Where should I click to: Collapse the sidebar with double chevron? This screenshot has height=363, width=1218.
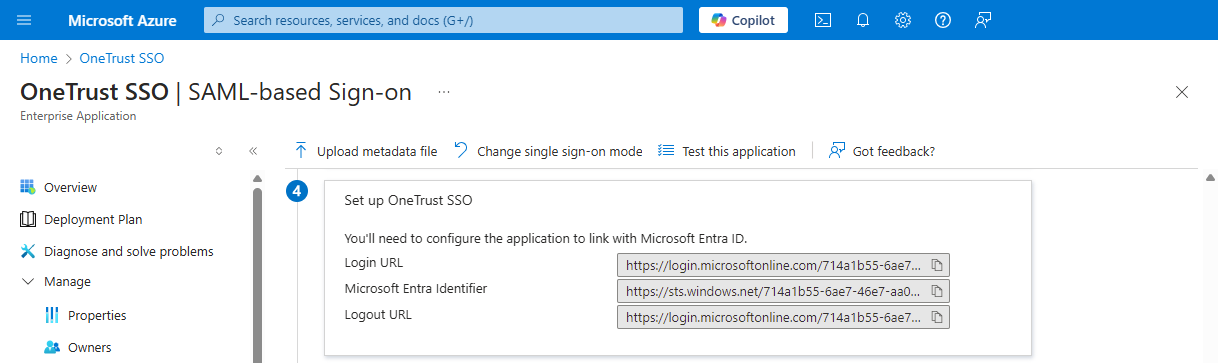(253, 151)
